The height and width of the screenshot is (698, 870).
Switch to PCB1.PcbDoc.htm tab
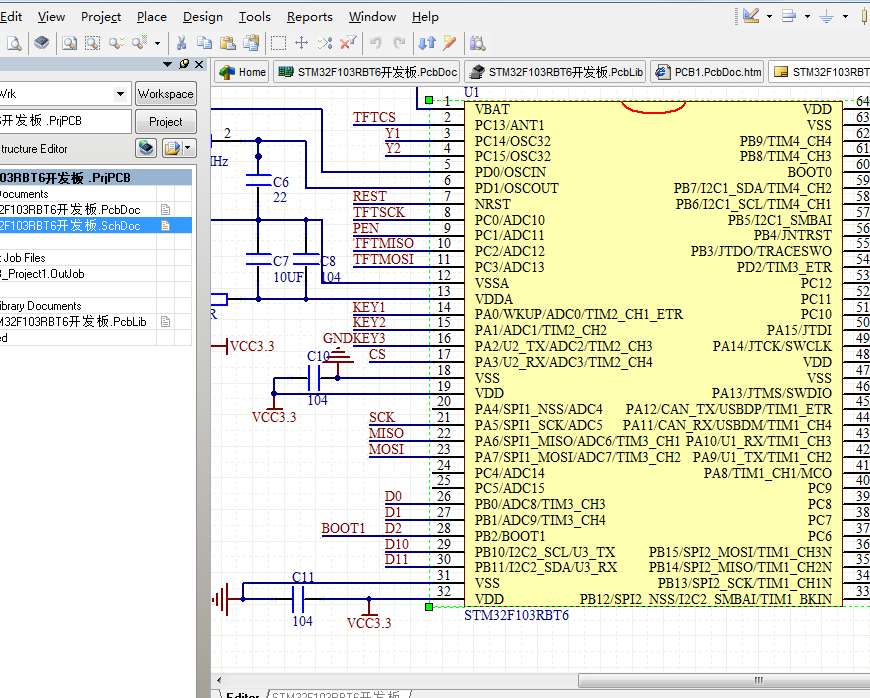[707, 72]
